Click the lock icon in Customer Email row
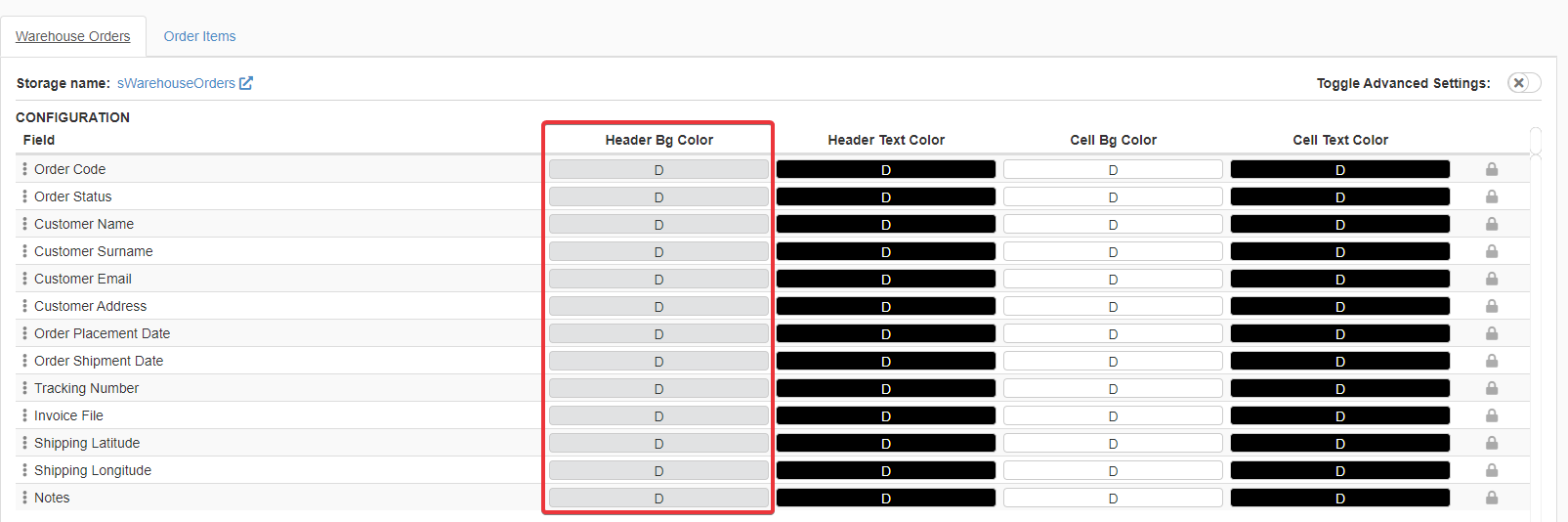 (1491, 279)
